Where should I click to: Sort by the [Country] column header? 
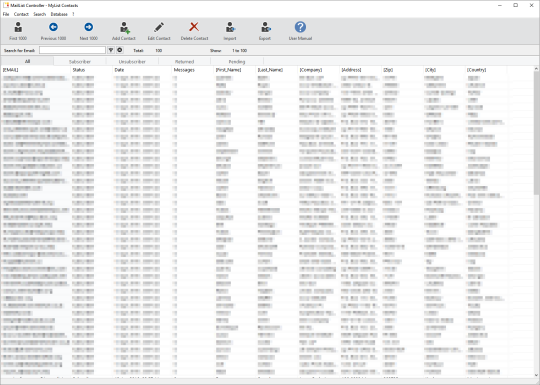click(x=486, y=70)
